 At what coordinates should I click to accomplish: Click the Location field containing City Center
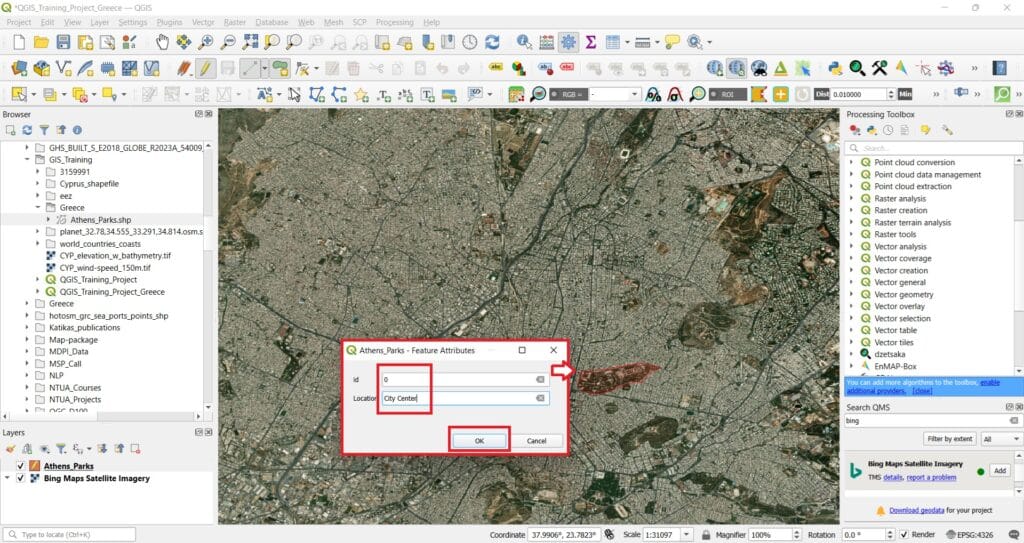(465, 398)
